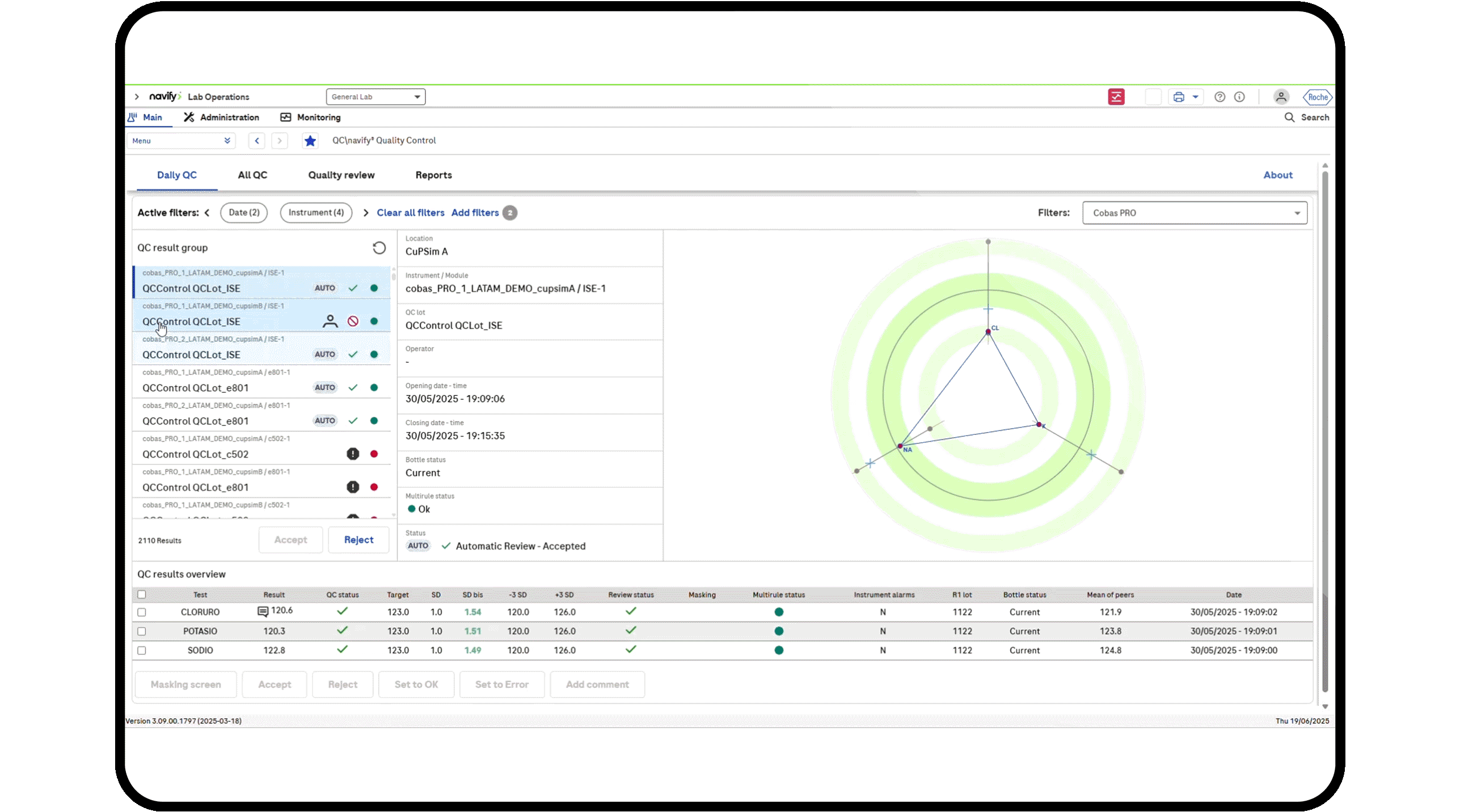Toggle the select-all checkbox in table header
Viewport: 1460px width, 812px height.
pos(142,594)
